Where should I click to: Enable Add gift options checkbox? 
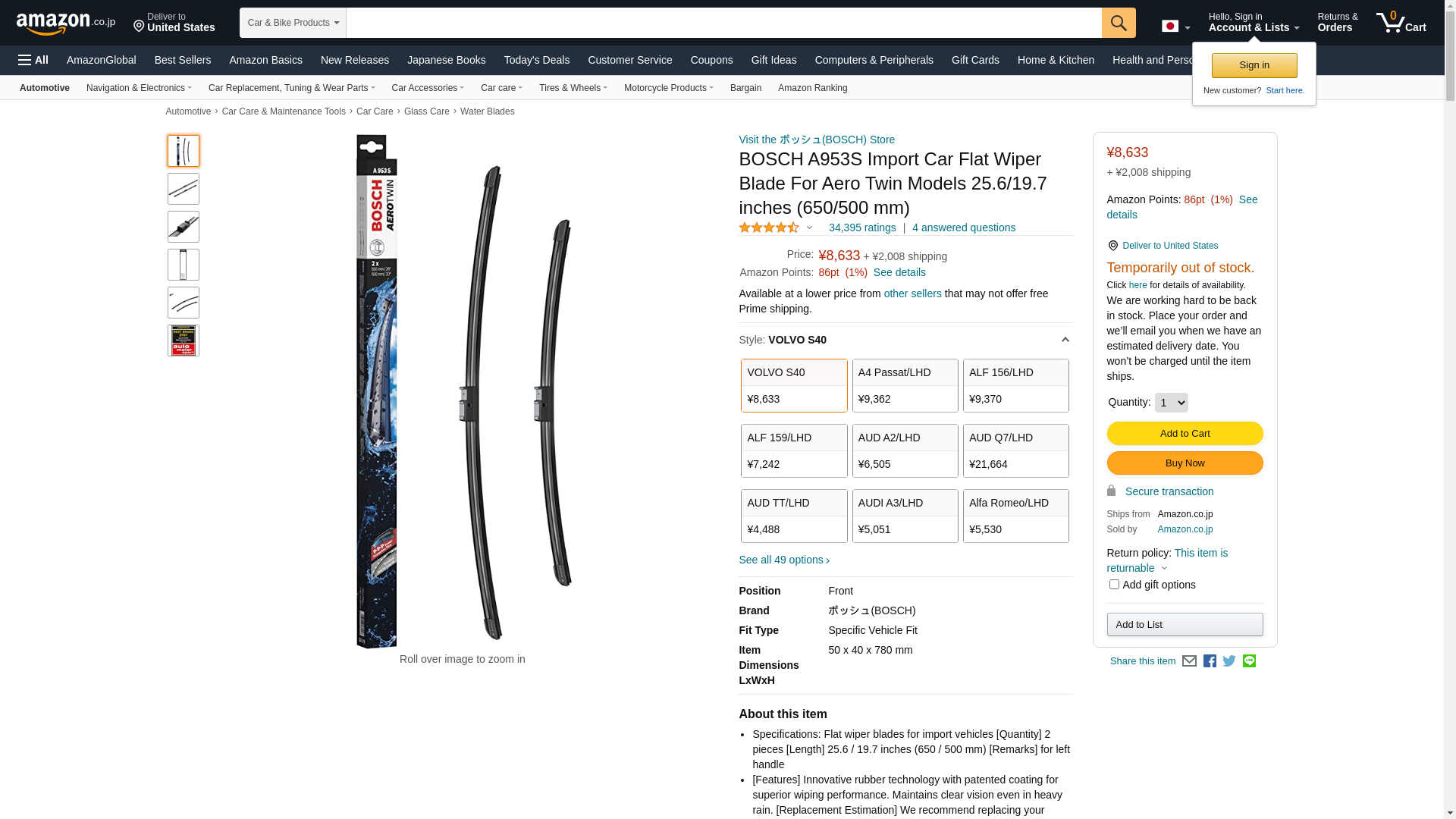[1114, 585]
